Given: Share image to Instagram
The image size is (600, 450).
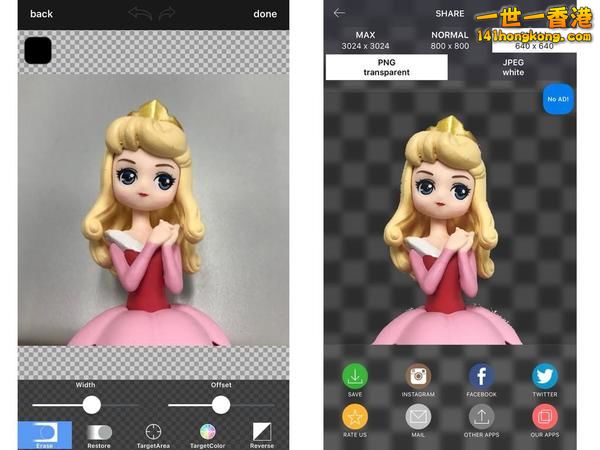Looking at the screenshot, I should [x=418, y=376].
